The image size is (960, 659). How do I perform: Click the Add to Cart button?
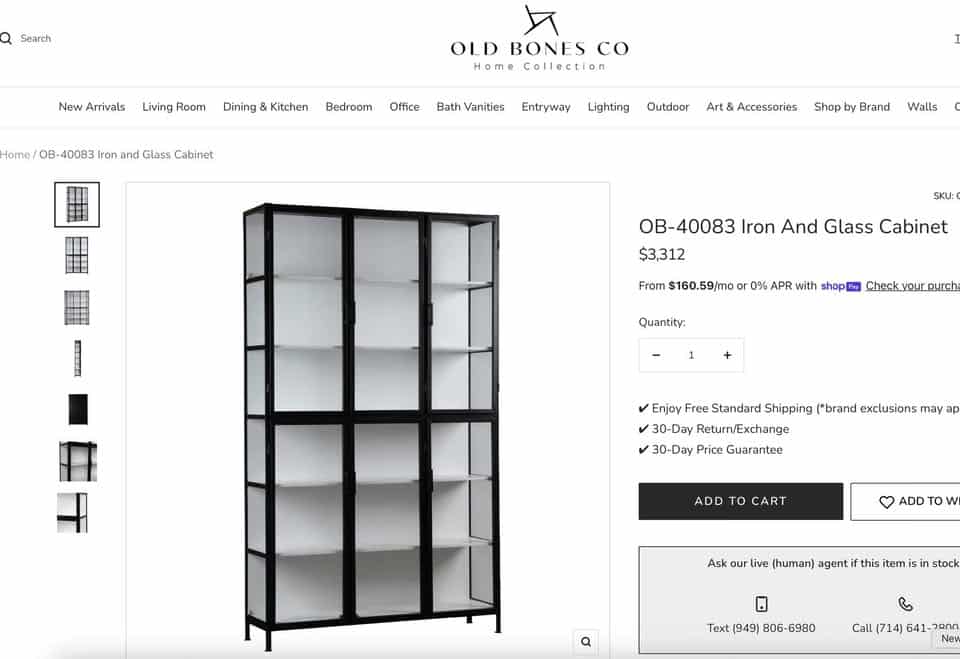click(x=740, y=501)
